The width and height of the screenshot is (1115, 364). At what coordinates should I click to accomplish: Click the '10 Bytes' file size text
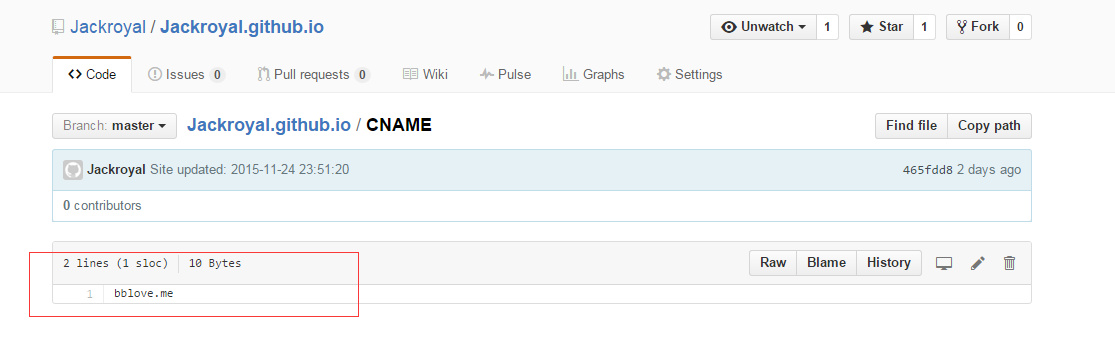tap(215, 264)
